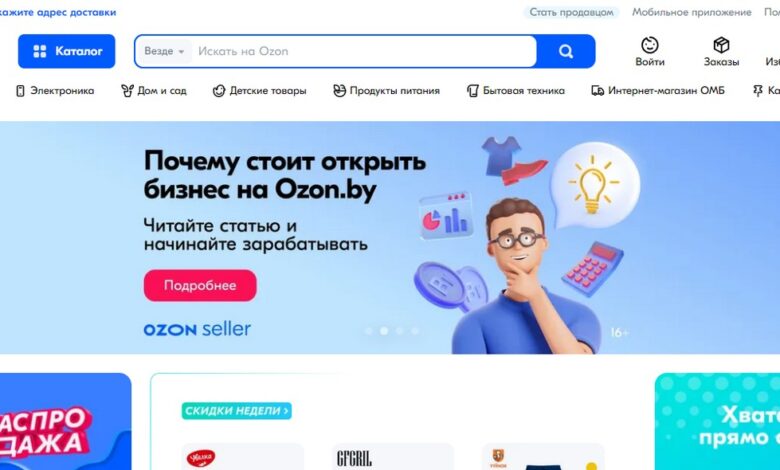Open the Войти smiley login icon
The image size is (780, 470).
(x=650, y=45)
